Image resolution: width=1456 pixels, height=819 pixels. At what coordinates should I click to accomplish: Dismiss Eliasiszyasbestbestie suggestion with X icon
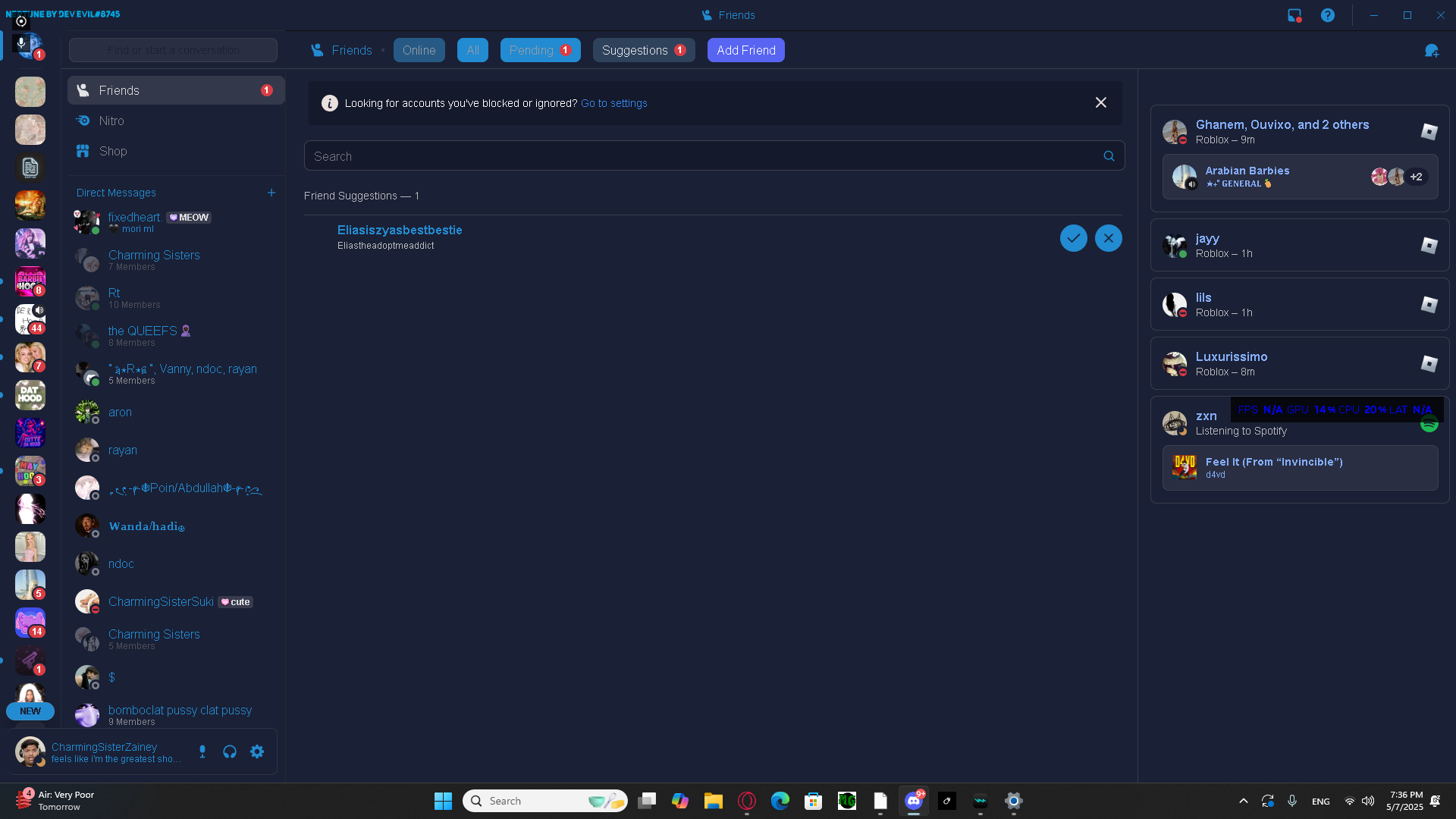tap(1108, 238)
